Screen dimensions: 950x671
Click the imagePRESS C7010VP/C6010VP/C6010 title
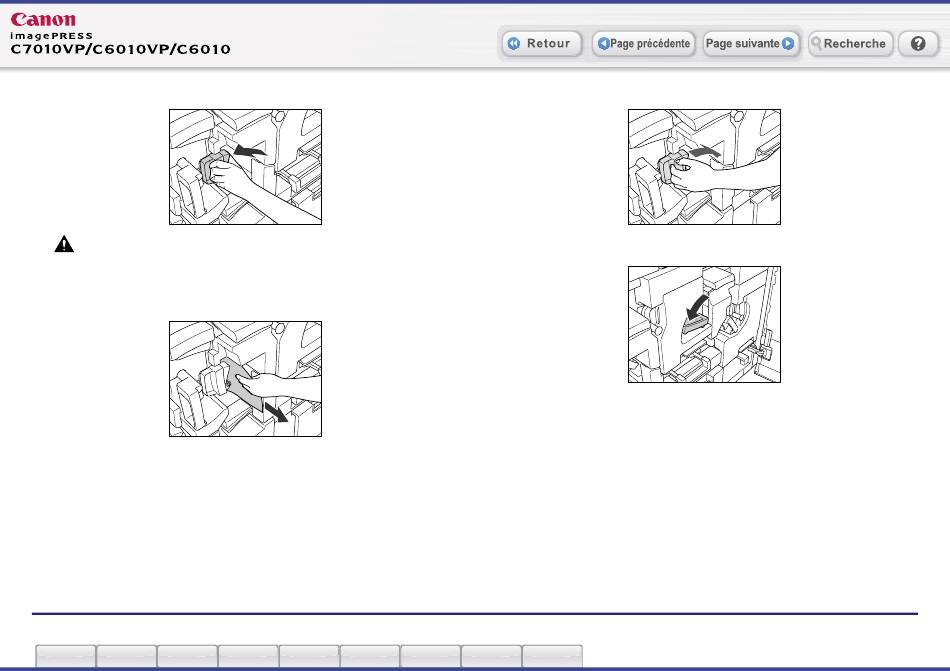120,44
